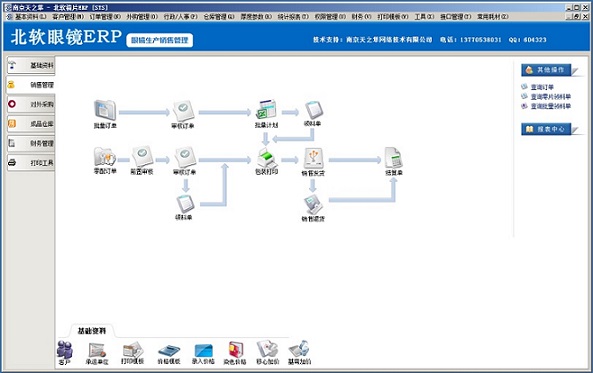Image resolution: width=593 pixels, height=373 pixels.
Task: Click the 查询批量领料单 link
Action: (551, 106)
